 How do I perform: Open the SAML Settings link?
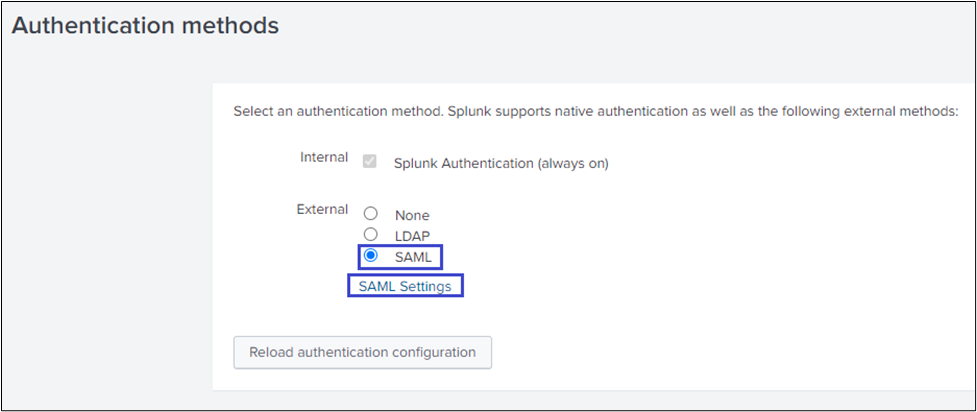tap(405, 286)
